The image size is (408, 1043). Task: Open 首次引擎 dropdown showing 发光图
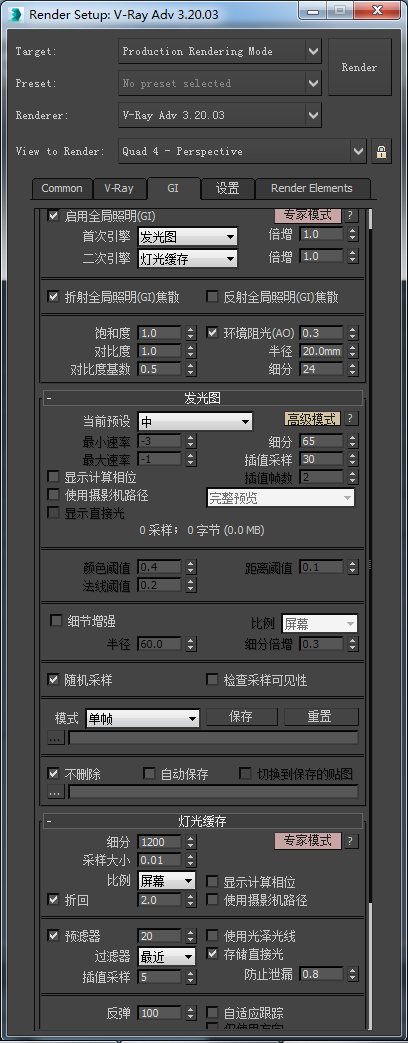(x=188, y=236)
